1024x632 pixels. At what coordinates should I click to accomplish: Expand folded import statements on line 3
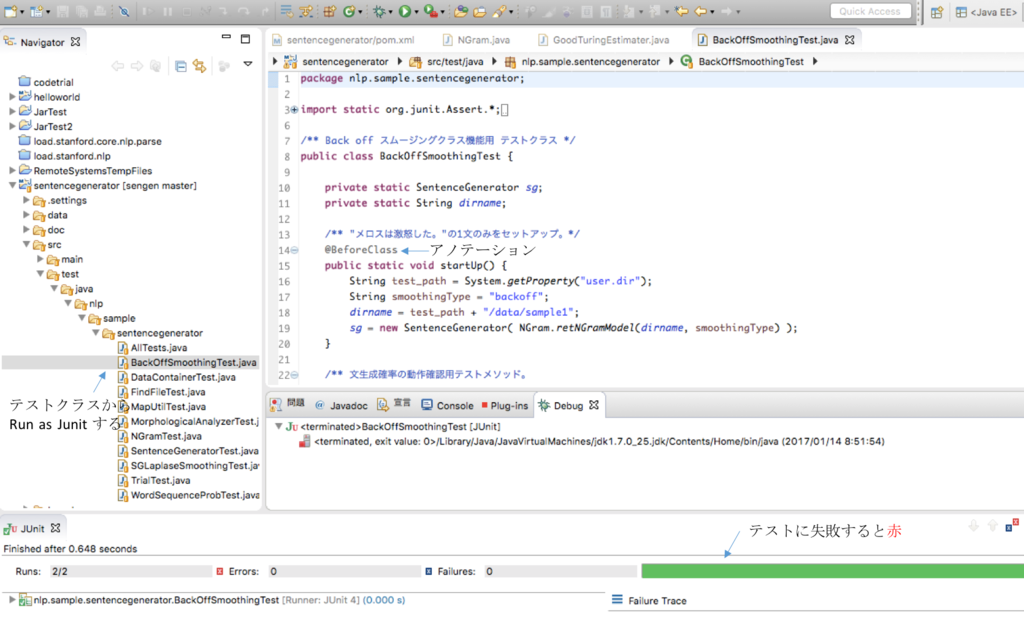tap(294, 110)
